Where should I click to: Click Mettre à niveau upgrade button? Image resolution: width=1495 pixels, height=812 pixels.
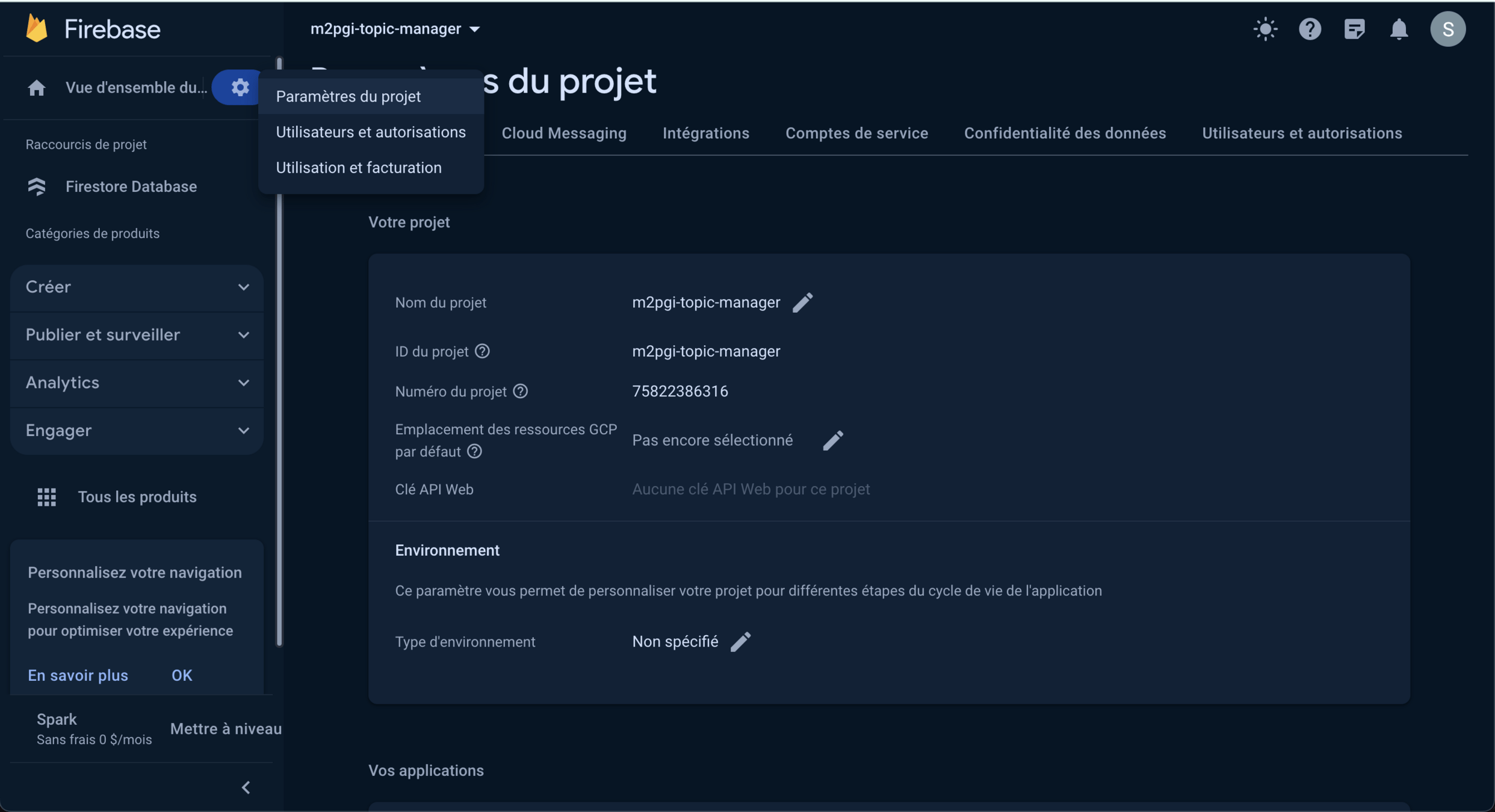point(226,729)
